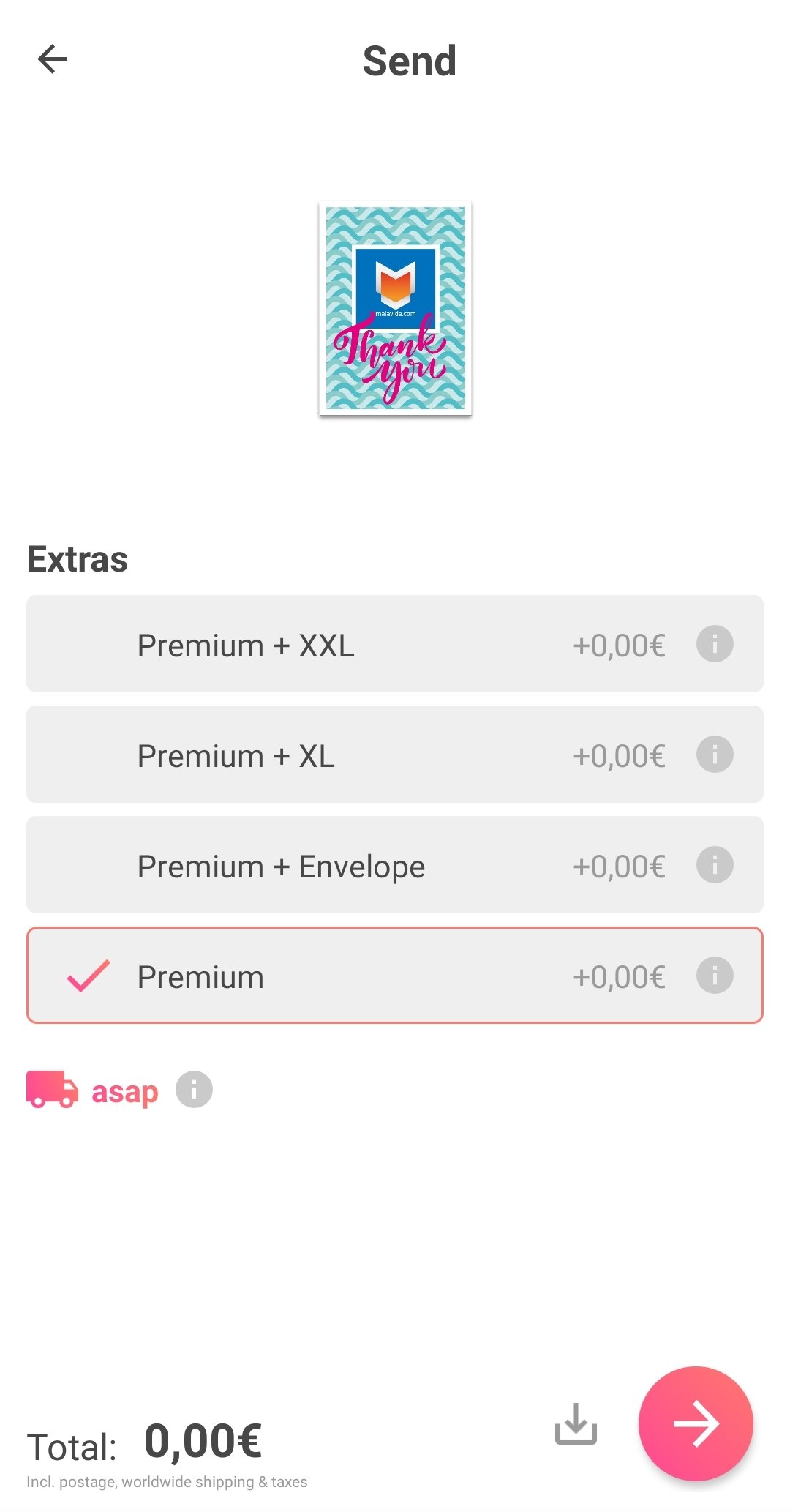The image size is (790, 1512).
Task: Tap the +0,00€ price on Premium + Envelope
Action: [619, 867]
